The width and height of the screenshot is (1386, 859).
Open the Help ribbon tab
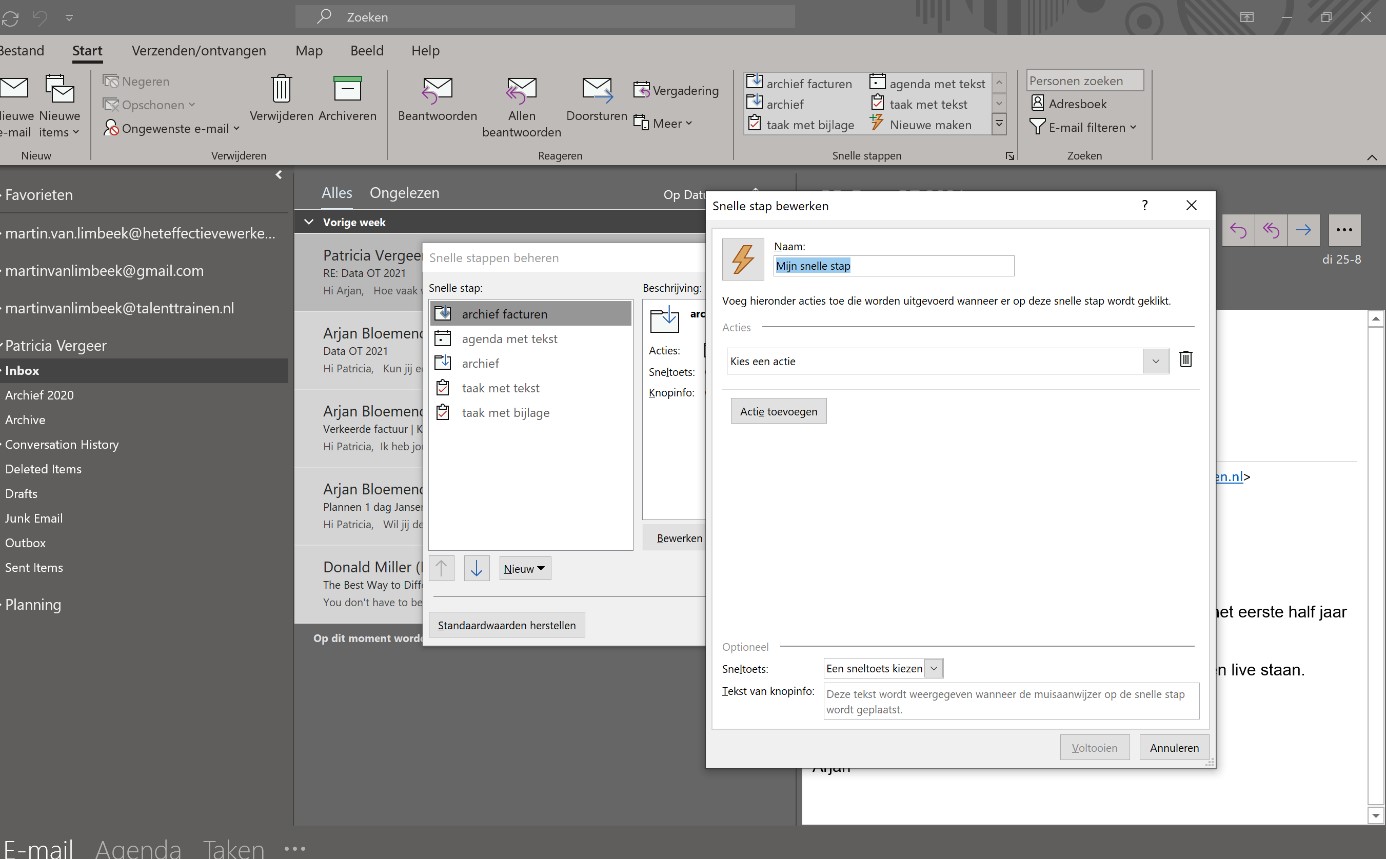(425, 51)
